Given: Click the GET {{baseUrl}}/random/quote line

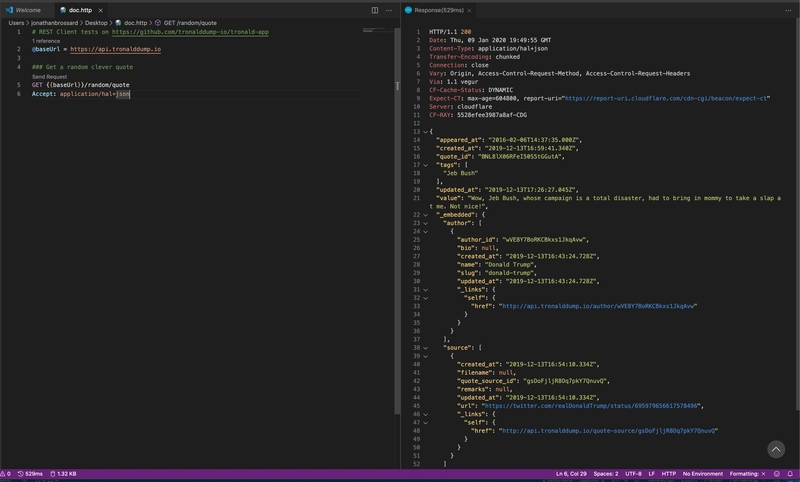Looking at the screenshot, I should pos(81,85).
